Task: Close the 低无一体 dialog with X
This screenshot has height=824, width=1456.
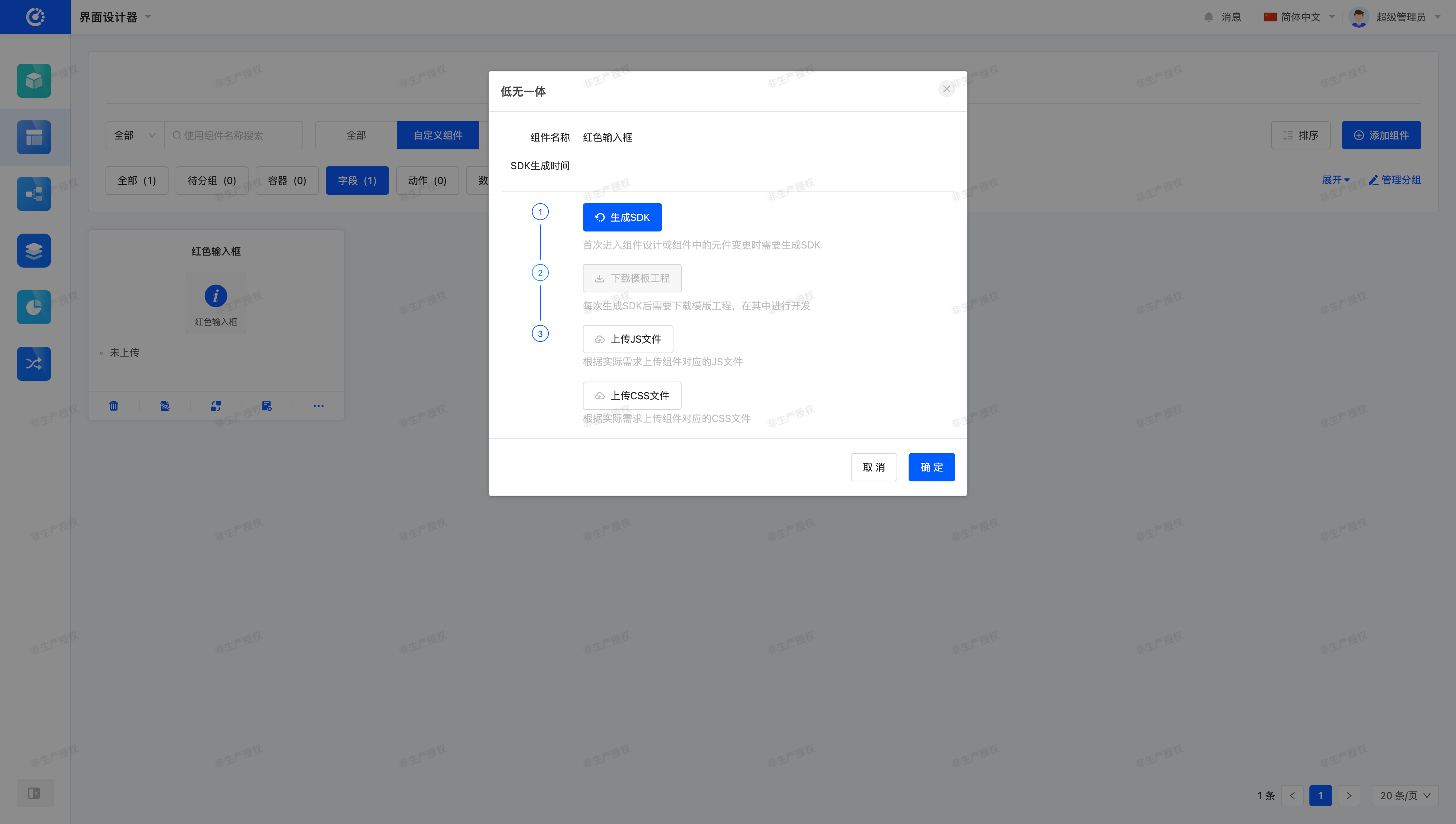Action: 946,89
